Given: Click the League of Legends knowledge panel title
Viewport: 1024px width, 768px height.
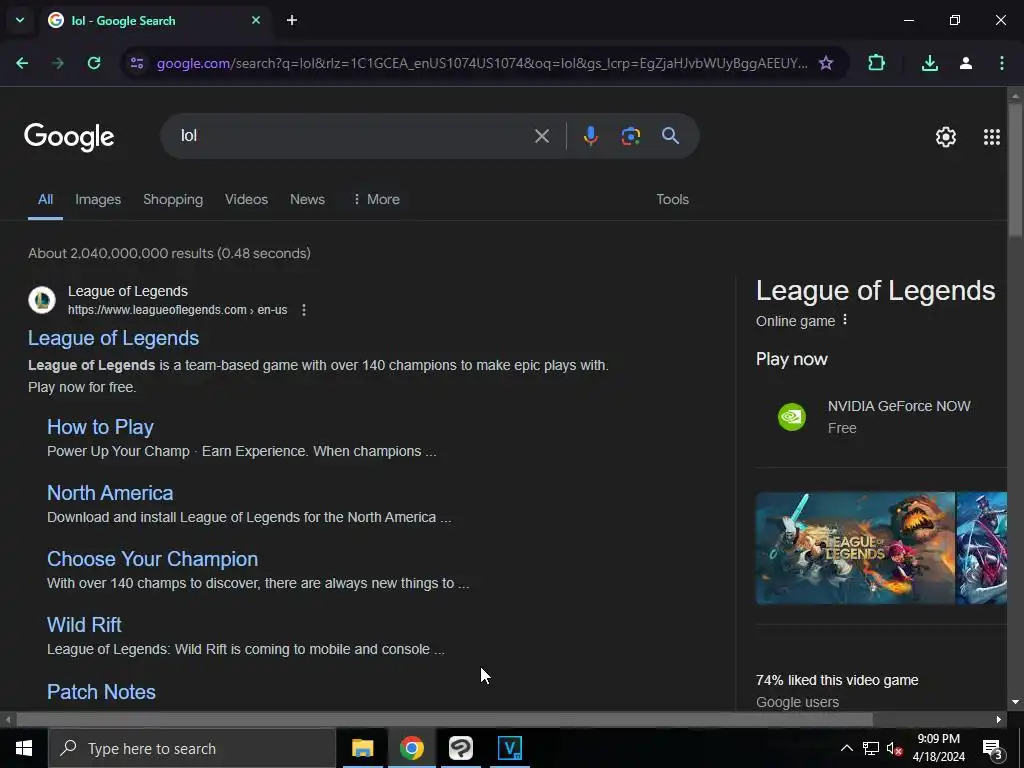Looking at the screenshot, I should coord(875,291).
